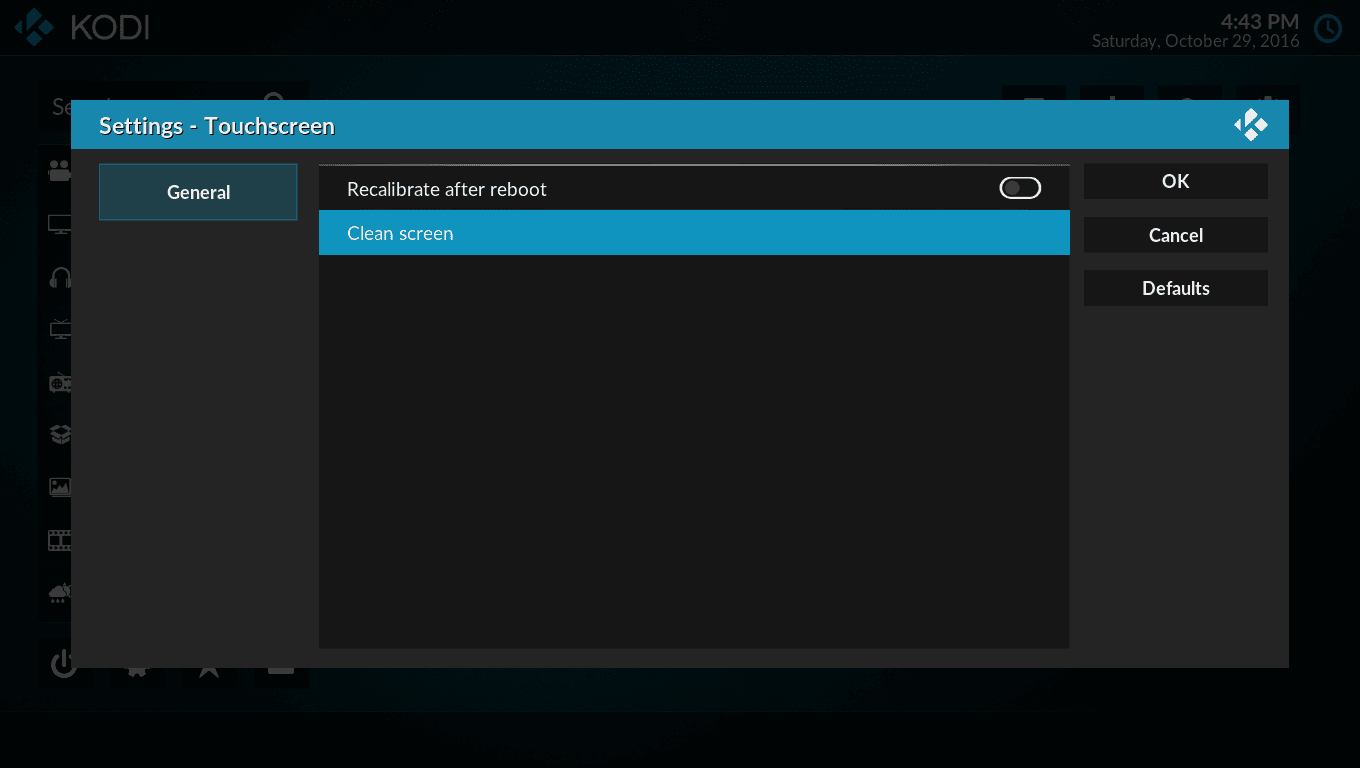1360x768 pixels.
Task: Click the Kodi logo at top left
Action: [x=36, y=27]
